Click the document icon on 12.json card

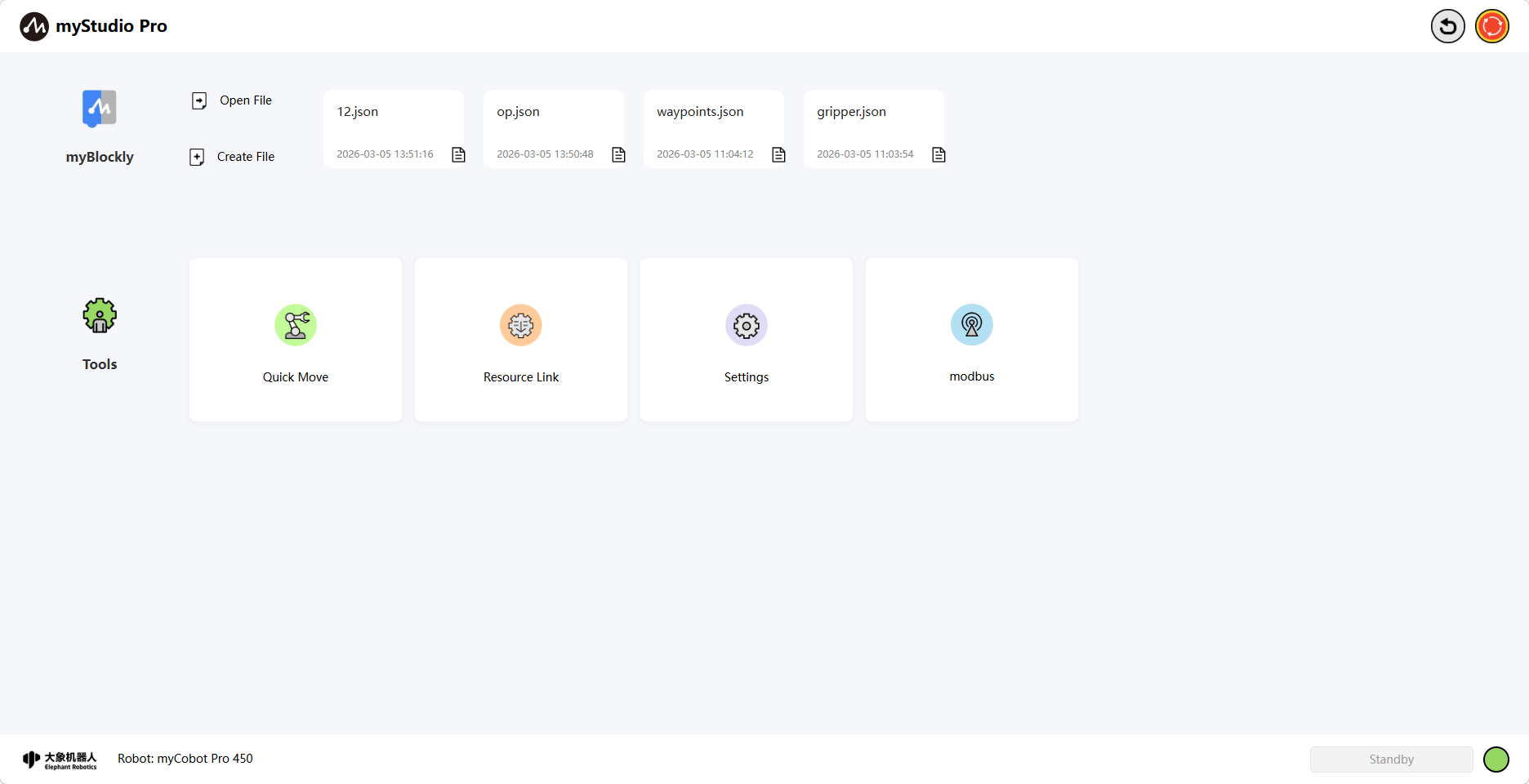(x=458, y=154)
